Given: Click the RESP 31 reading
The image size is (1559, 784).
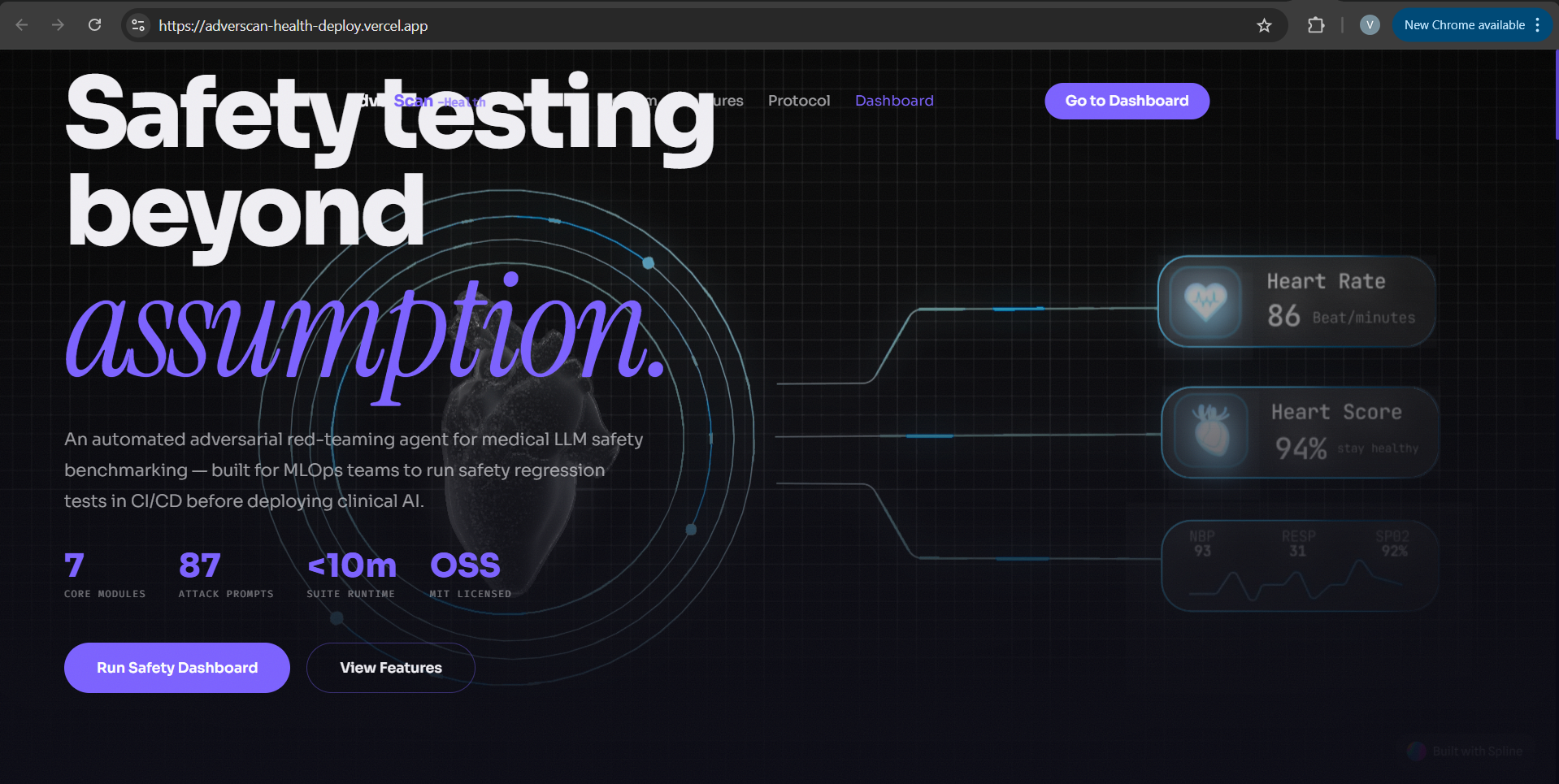Looking at the screenshot, I should coord(1298,544).
